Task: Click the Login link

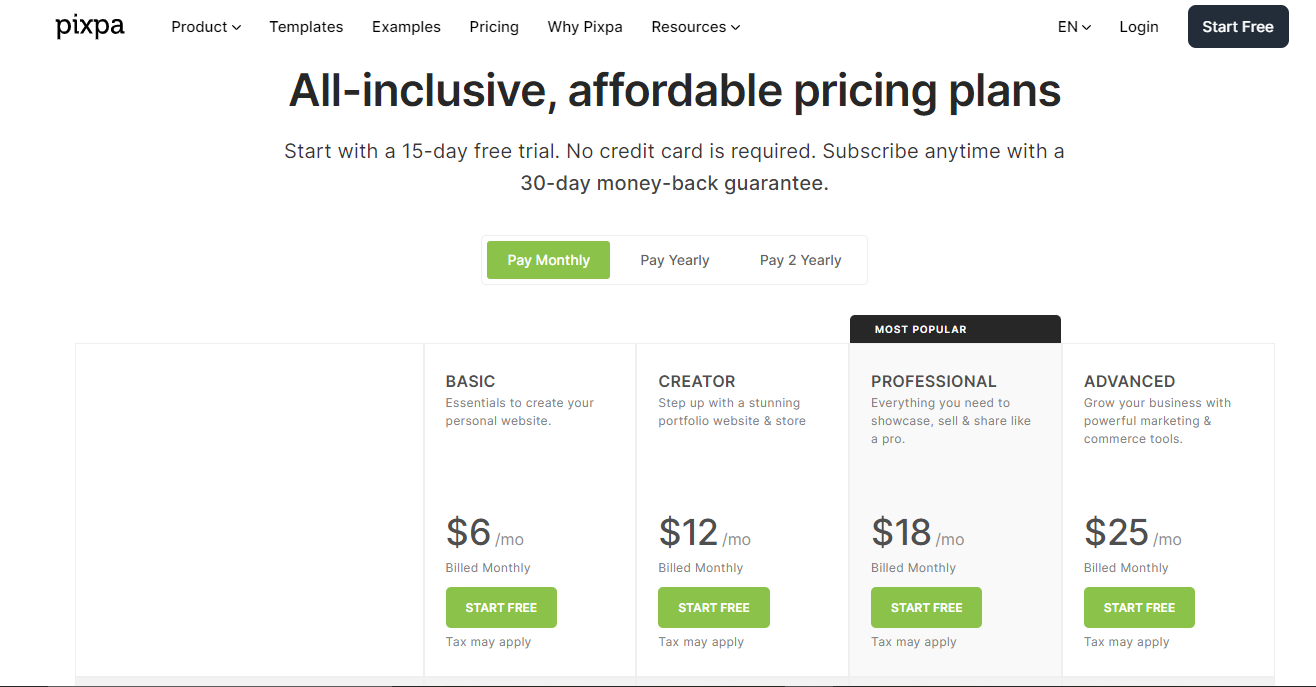Action: 1138,27
